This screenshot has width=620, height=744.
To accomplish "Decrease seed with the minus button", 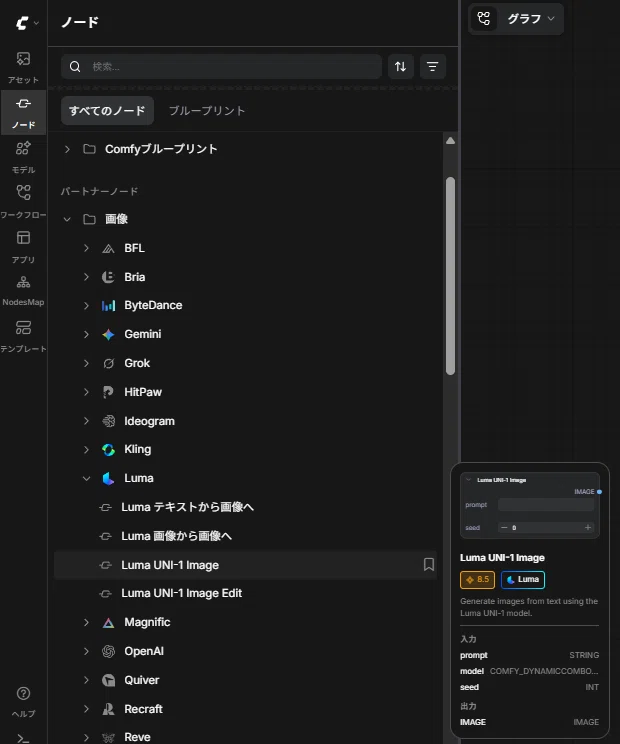I will tap(504, 527).
